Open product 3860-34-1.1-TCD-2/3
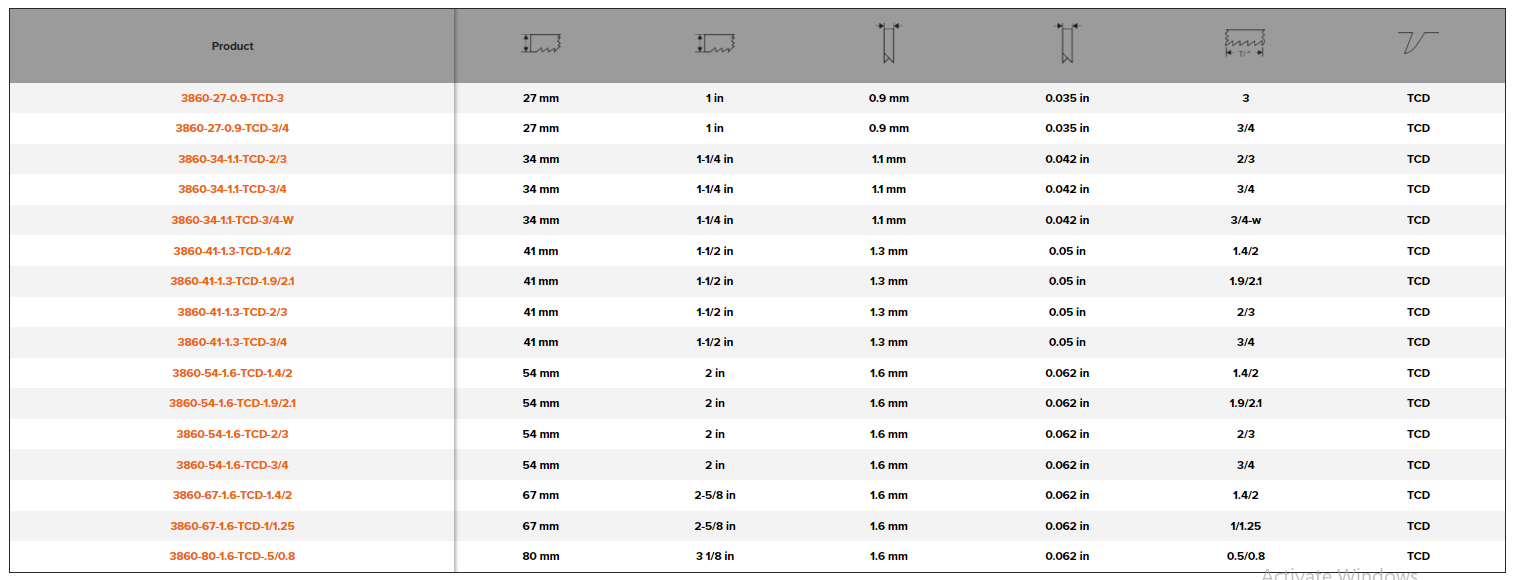Viewport: 1517px width, 580px height. 232,159
